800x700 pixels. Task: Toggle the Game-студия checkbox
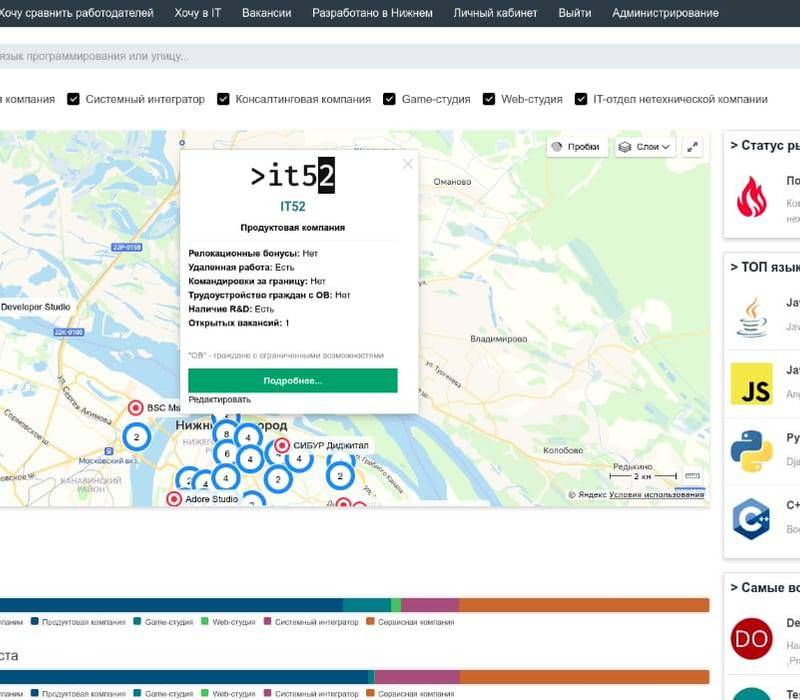coord(389,99)
